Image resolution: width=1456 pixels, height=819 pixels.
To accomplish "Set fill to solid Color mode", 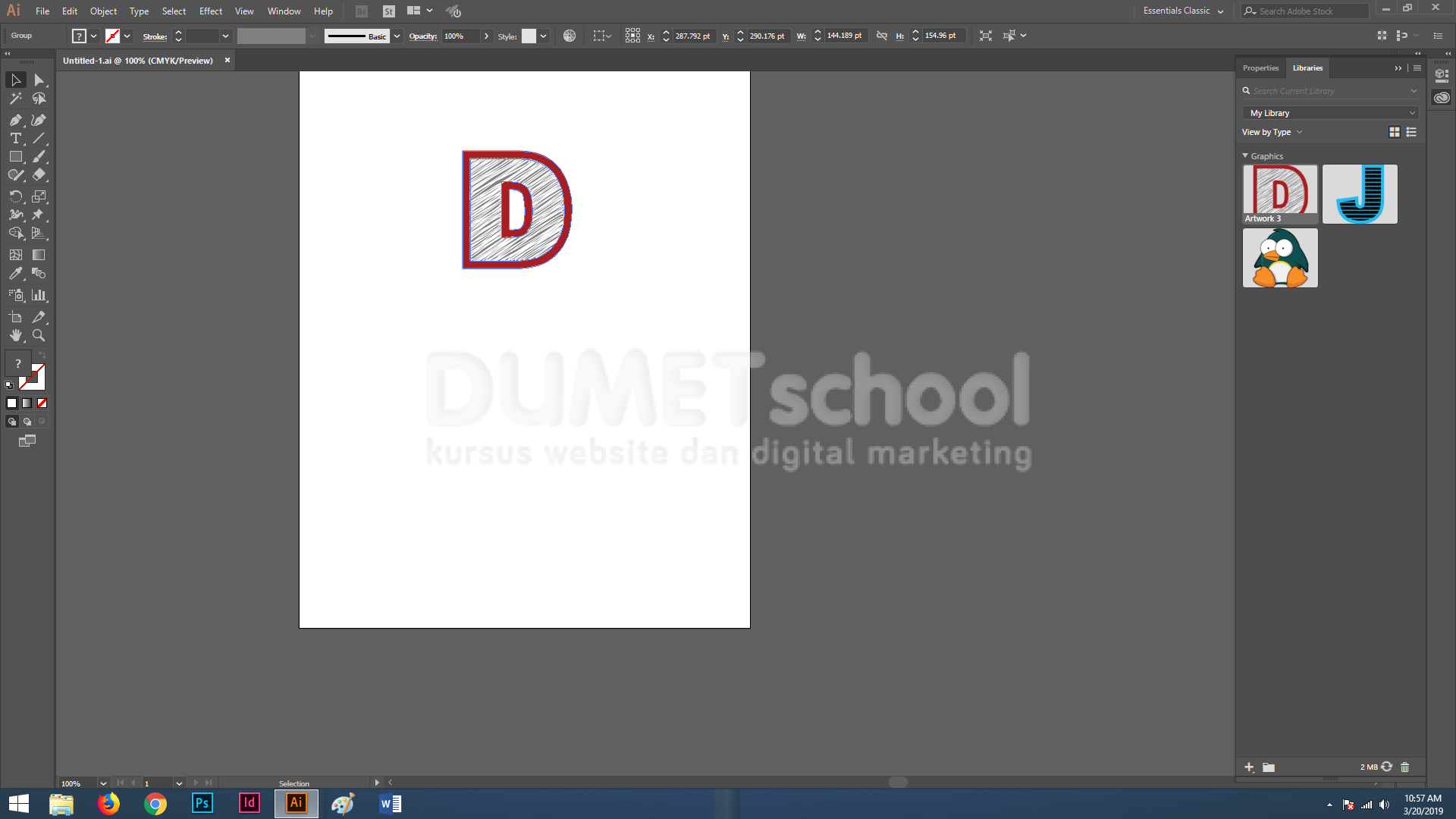I will click(11, 403).
